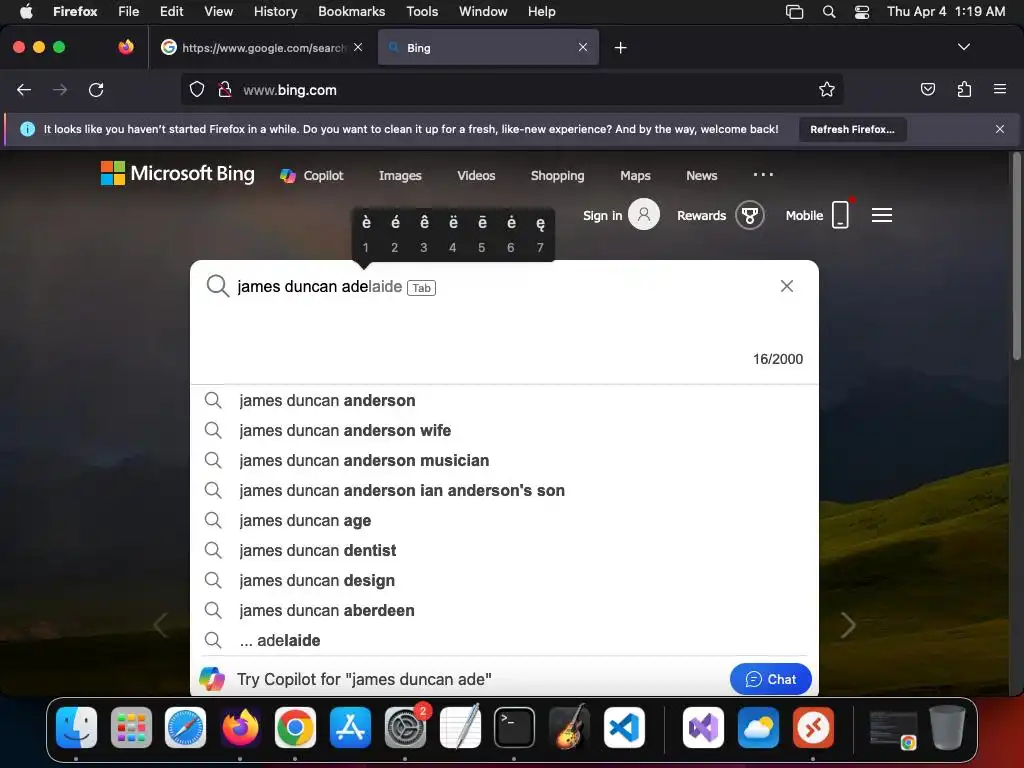1024x768 pixels.
Task: Choose accent ē option 5
Action: tap(482, 233)
